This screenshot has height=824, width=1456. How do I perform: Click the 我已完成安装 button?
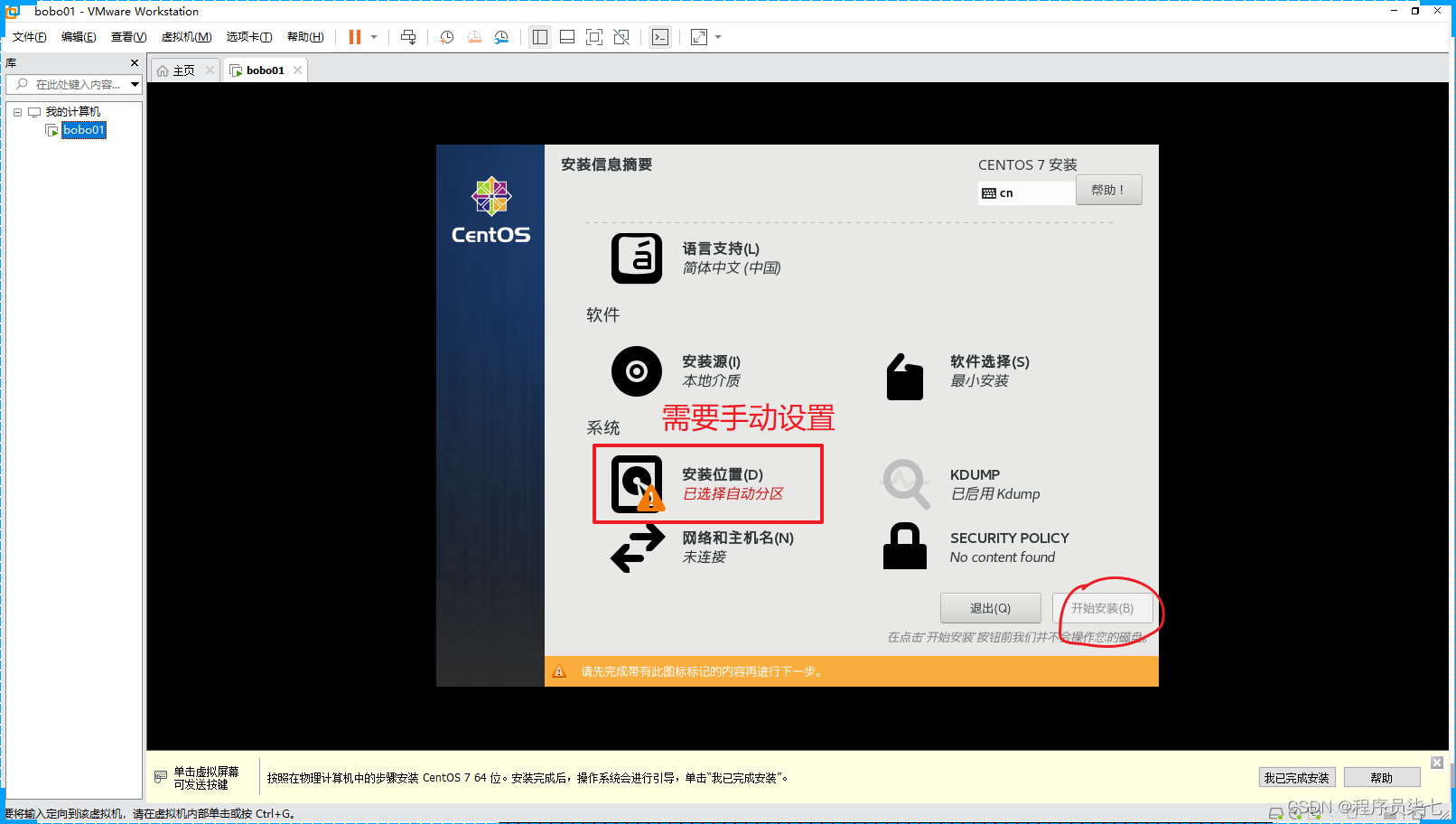pyautogui.click(x=1297, y=777)
